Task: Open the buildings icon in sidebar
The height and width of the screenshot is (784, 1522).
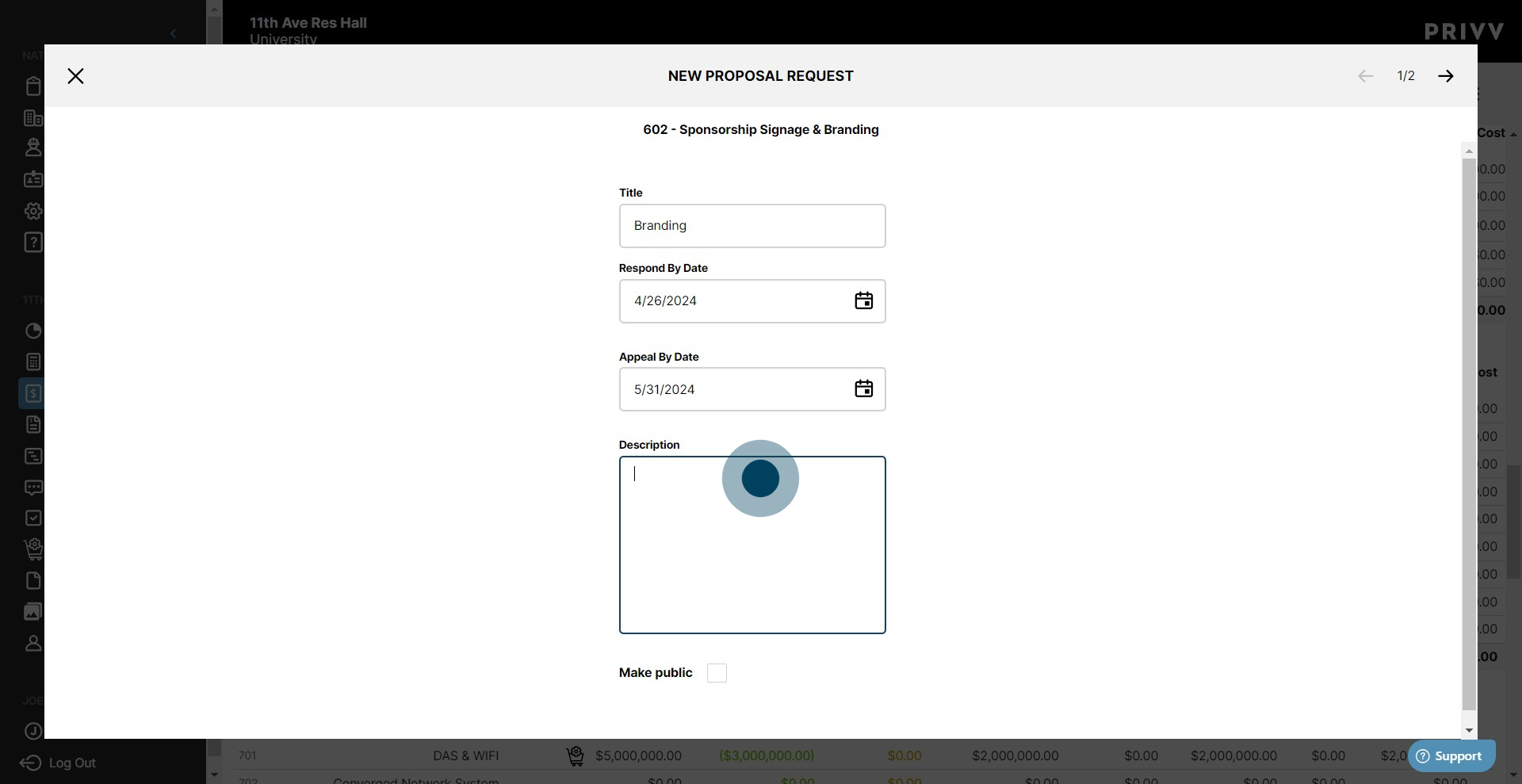Action: pos(33,118)
